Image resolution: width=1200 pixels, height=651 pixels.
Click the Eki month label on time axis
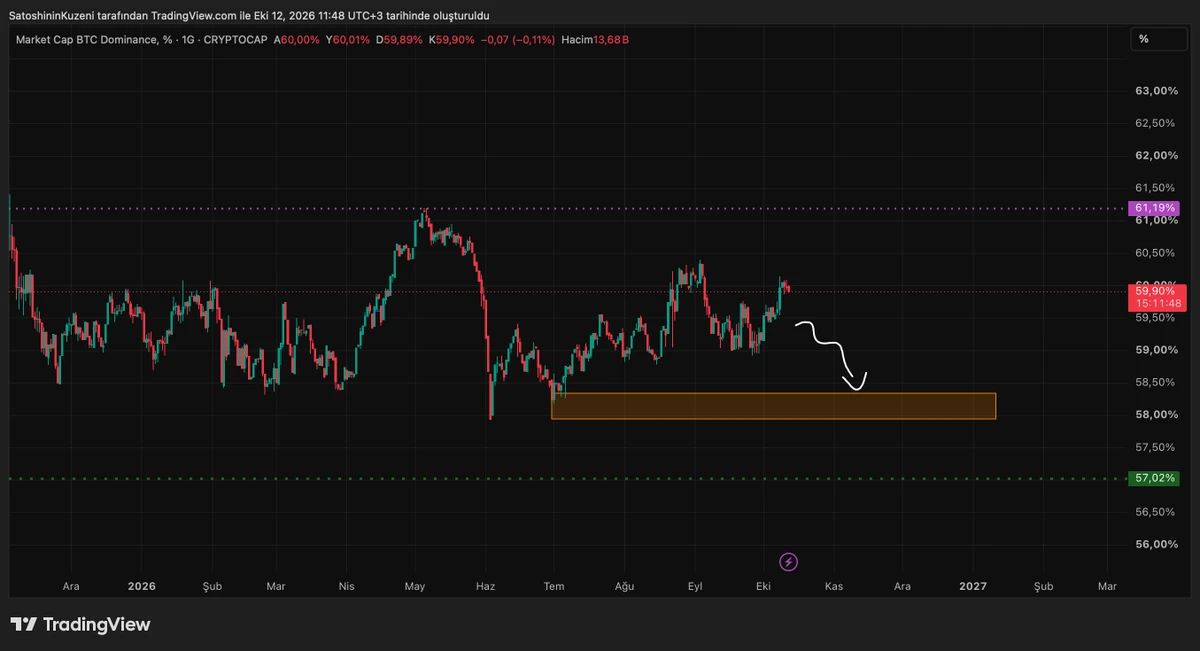click(764, 586)
